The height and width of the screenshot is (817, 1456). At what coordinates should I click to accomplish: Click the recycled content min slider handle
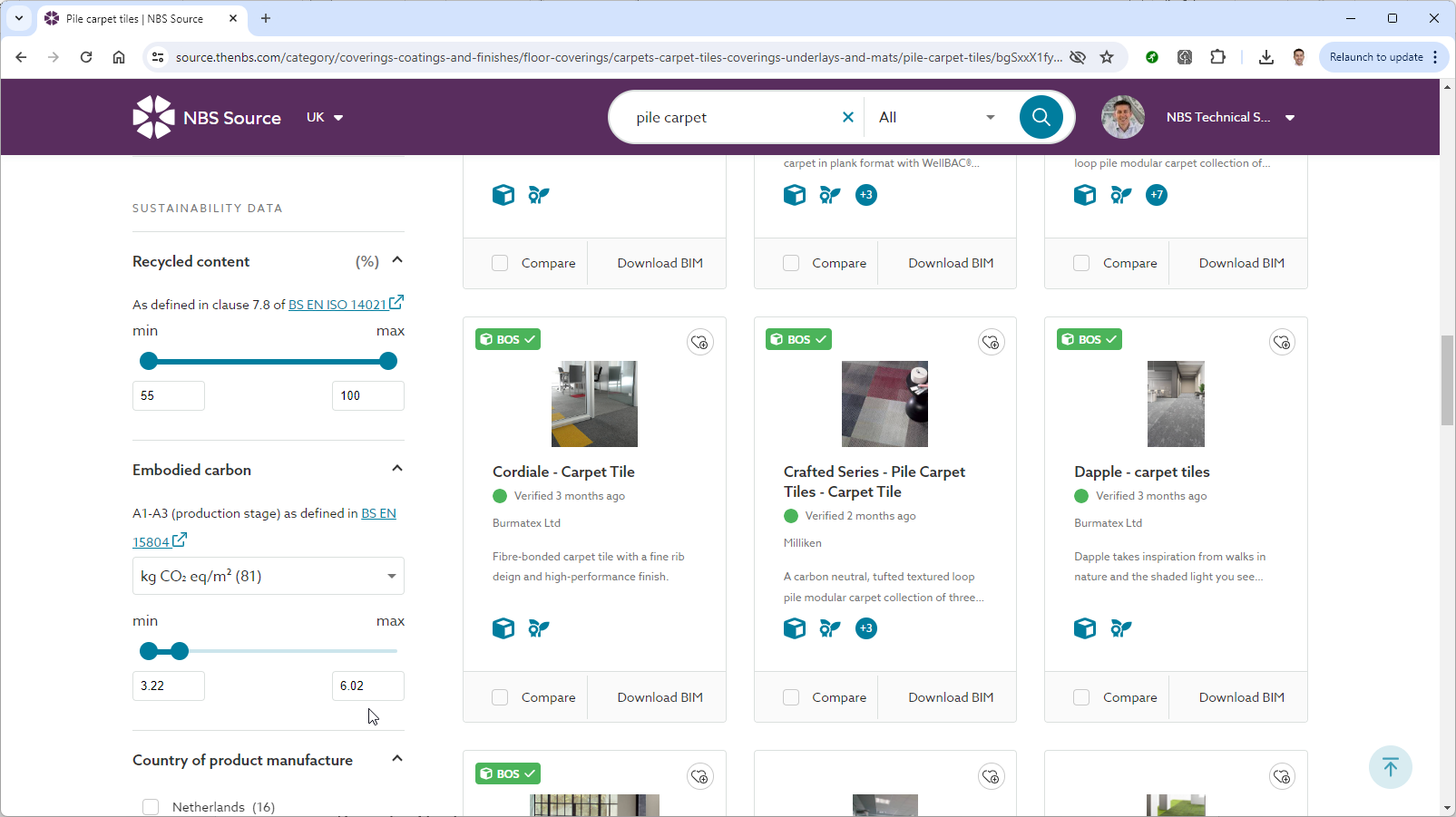149,361
